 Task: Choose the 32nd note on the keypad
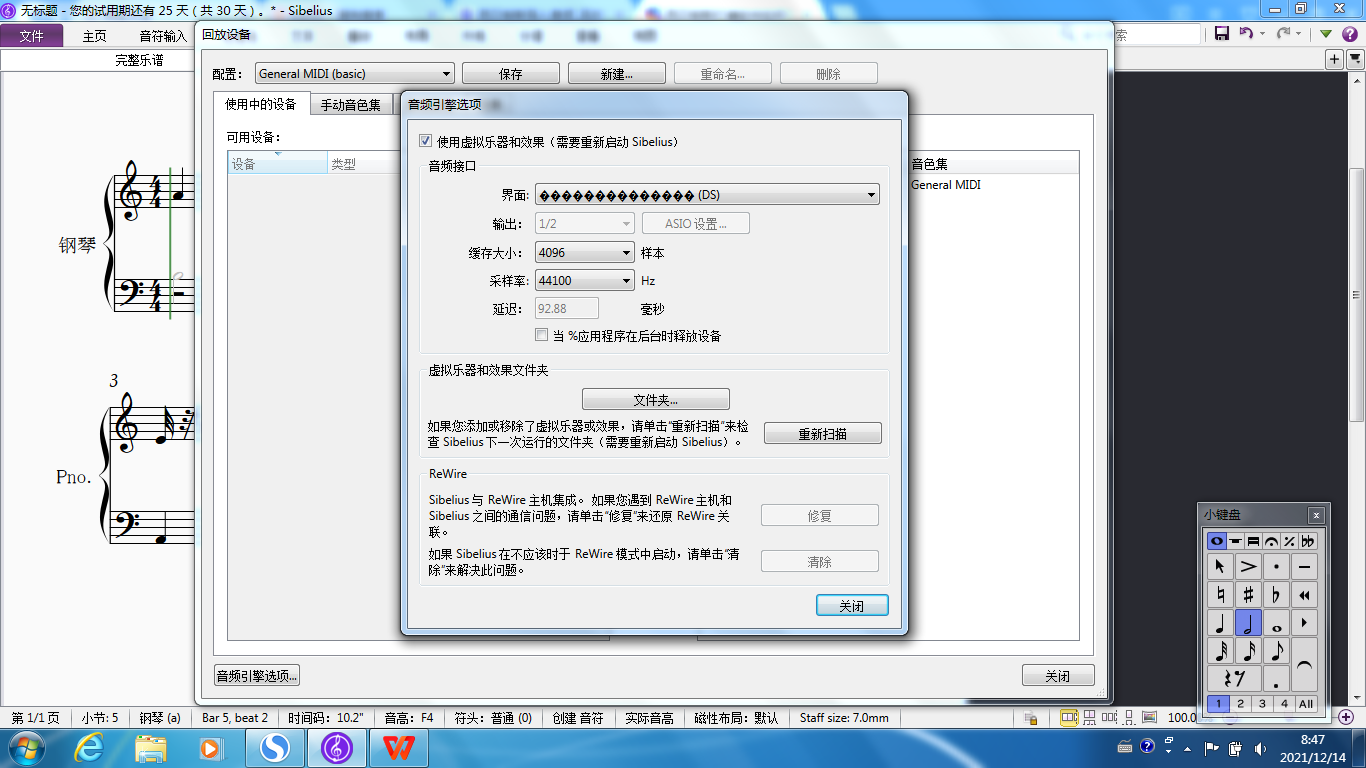pyautogui.click(x=1220, y=651)
